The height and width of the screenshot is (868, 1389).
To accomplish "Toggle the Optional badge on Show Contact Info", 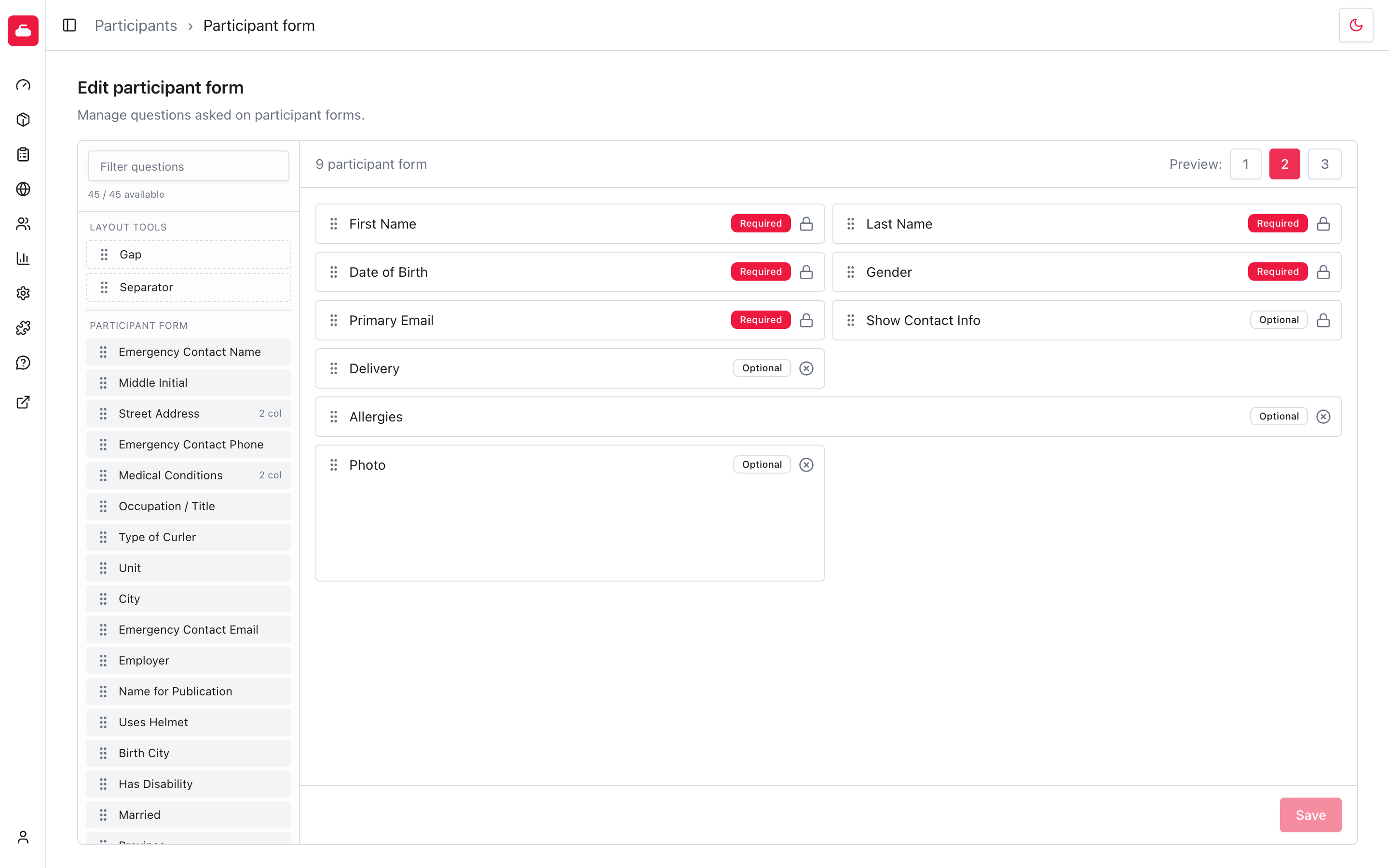I will (x=1279, y=320).
